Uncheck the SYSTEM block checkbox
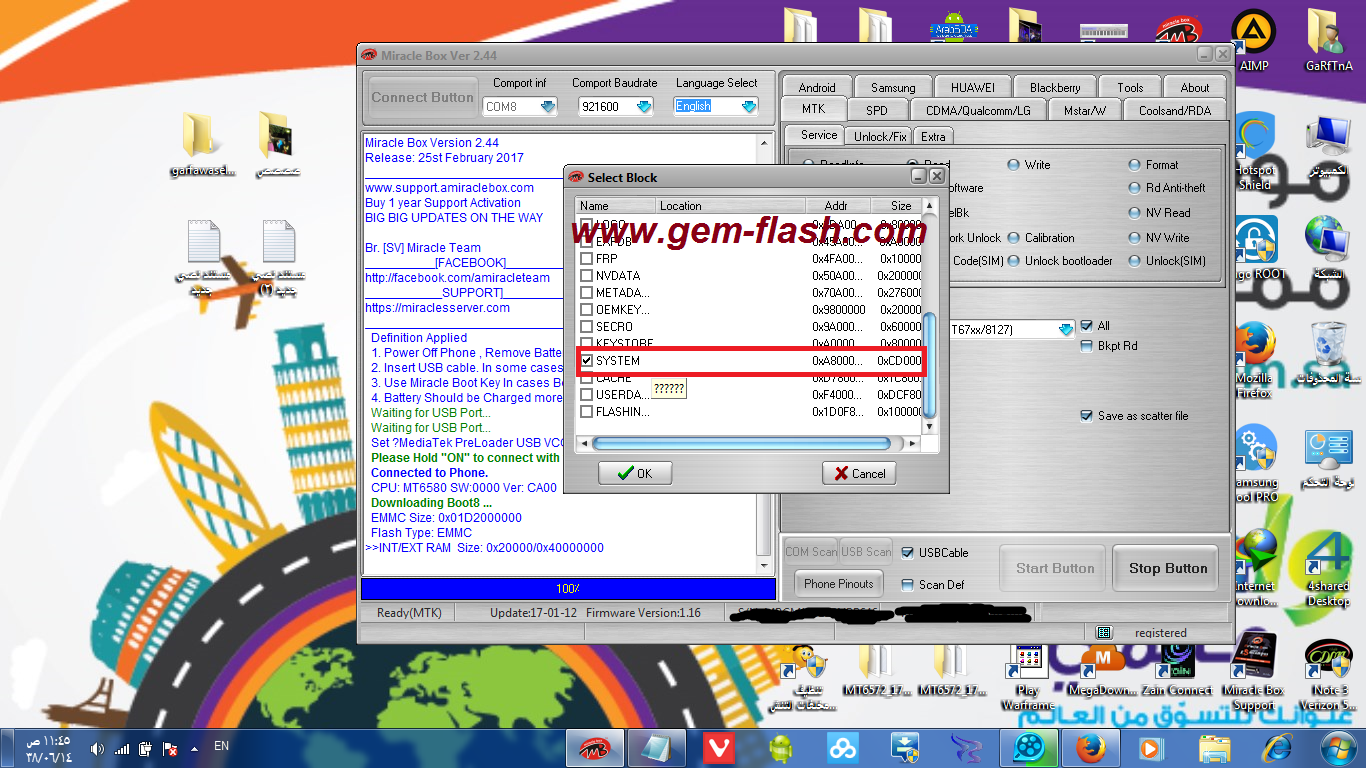1366x768 pixels. (x=587, y=361)
